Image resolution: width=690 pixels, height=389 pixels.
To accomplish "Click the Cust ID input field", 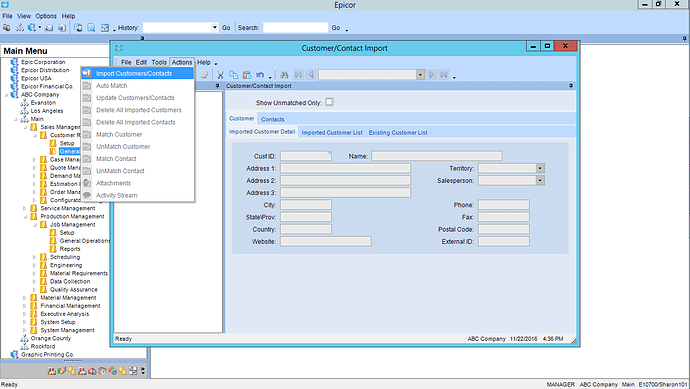I will (306, 156).
